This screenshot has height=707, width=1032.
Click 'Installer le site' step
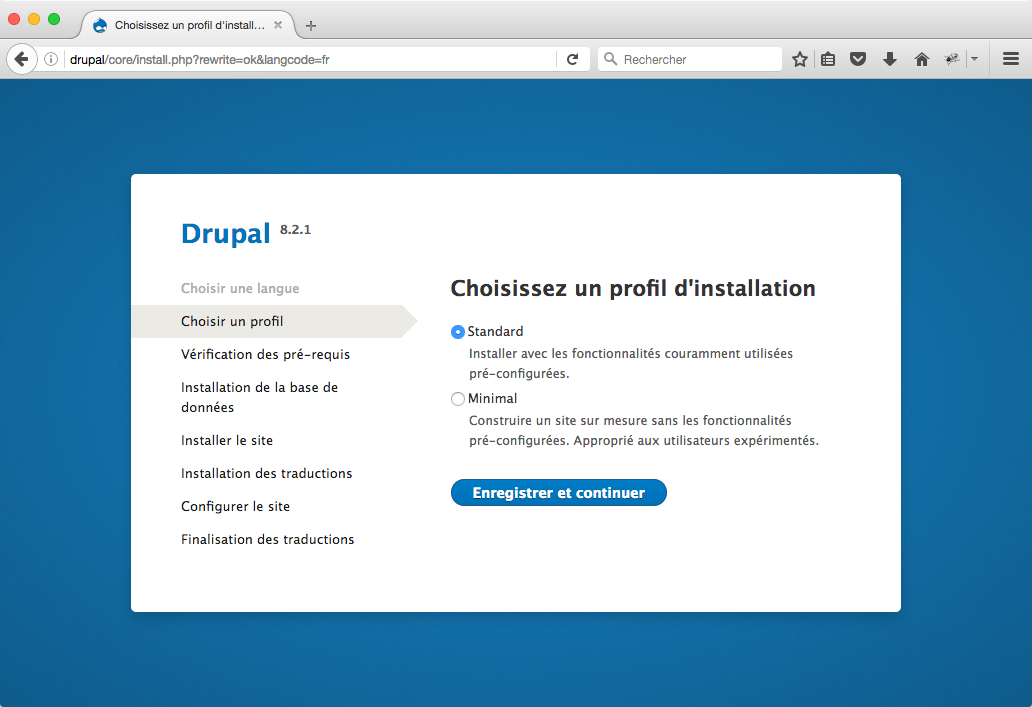click(x=227, y=440)
